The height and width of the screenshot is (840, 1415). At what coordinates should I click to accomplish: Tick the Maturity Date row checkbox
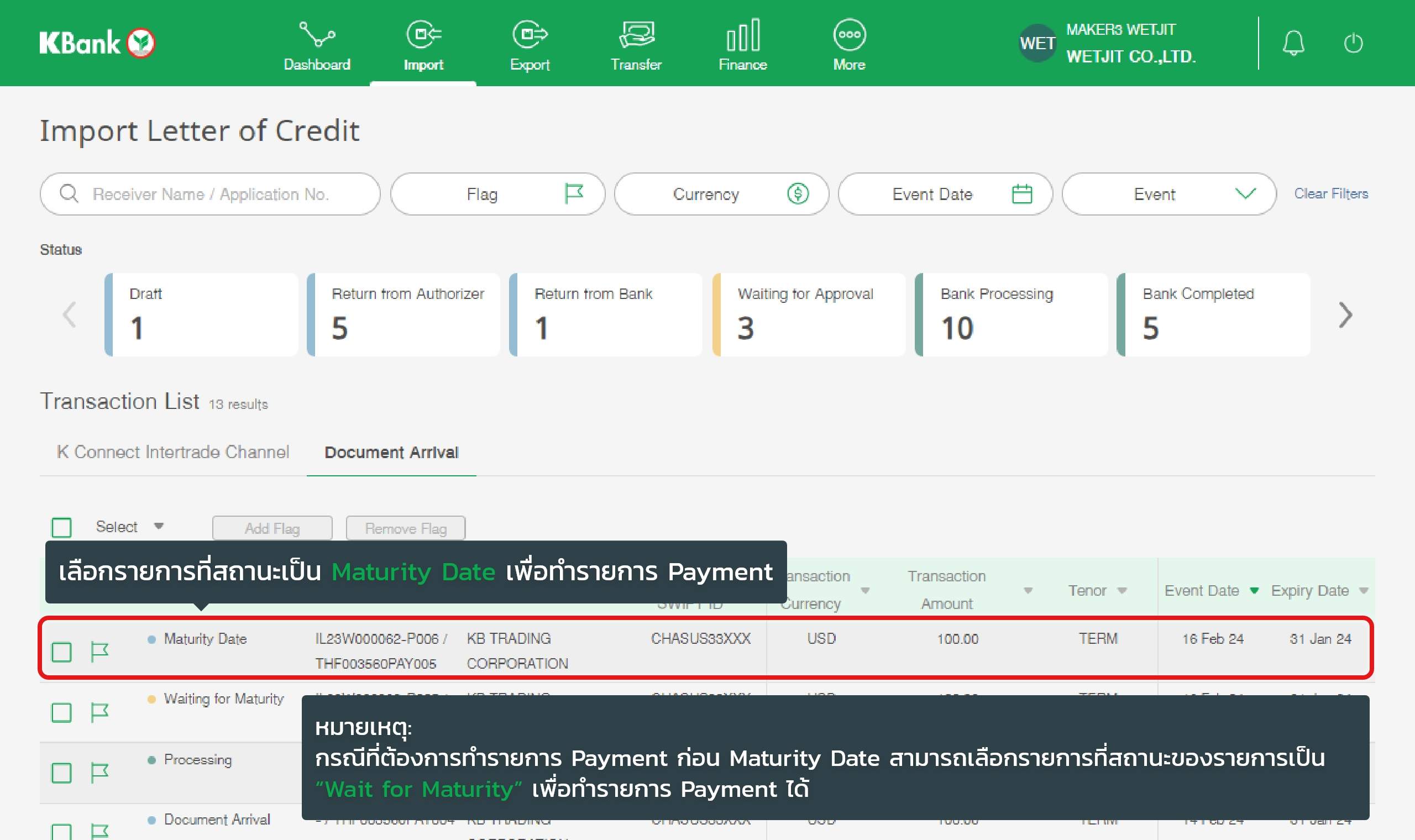tap(61, 652)
